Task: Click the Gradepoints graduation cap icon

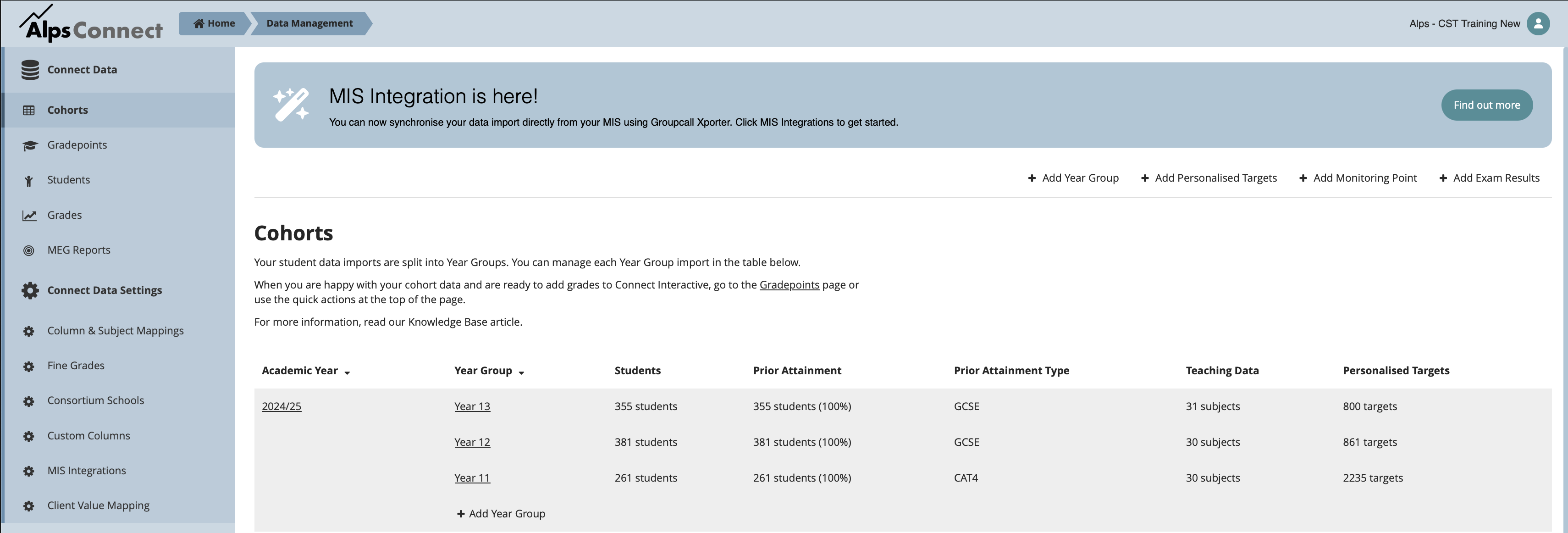Action: click(x=29, y=145)
